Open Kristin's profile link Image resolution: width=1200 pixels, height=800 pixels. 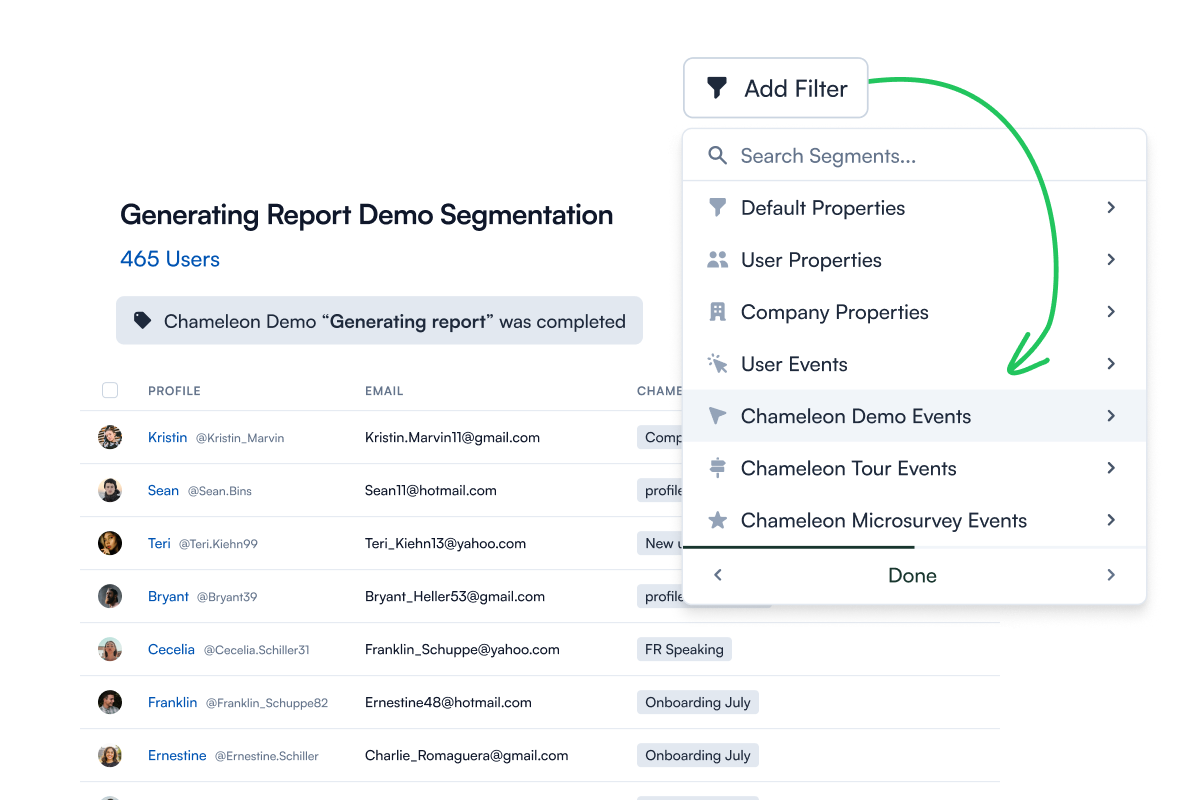pos(167,437)
